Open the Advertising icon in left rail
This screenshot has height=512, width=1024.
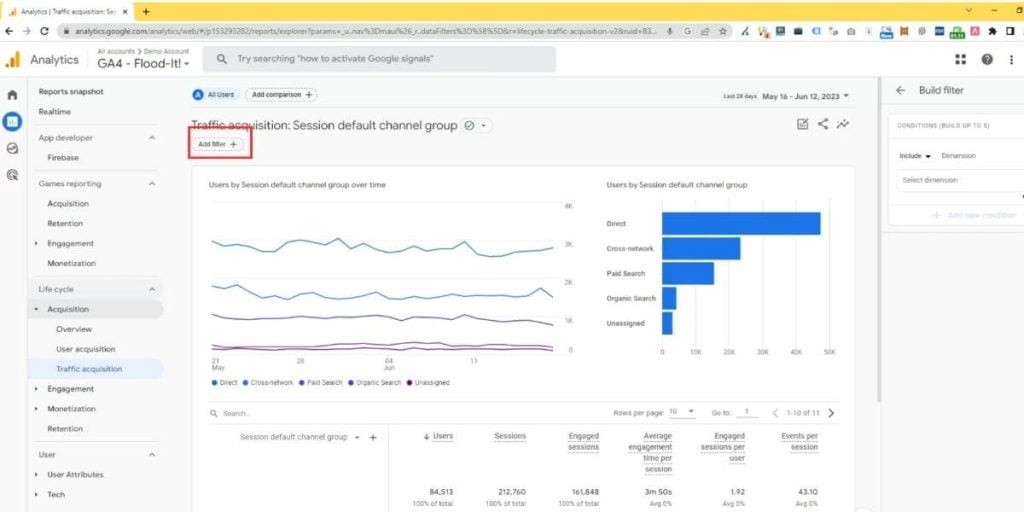tap(12, 174)
